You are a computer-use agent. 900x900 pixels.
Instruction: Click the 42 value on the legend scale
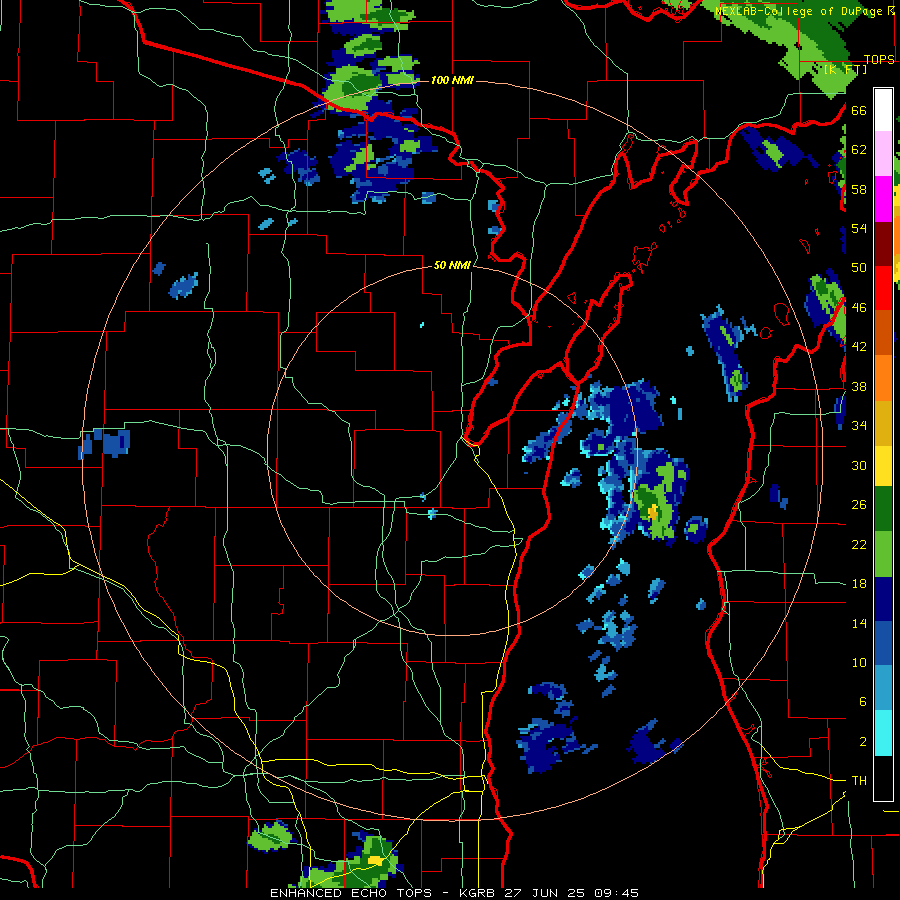coord(859,347)
